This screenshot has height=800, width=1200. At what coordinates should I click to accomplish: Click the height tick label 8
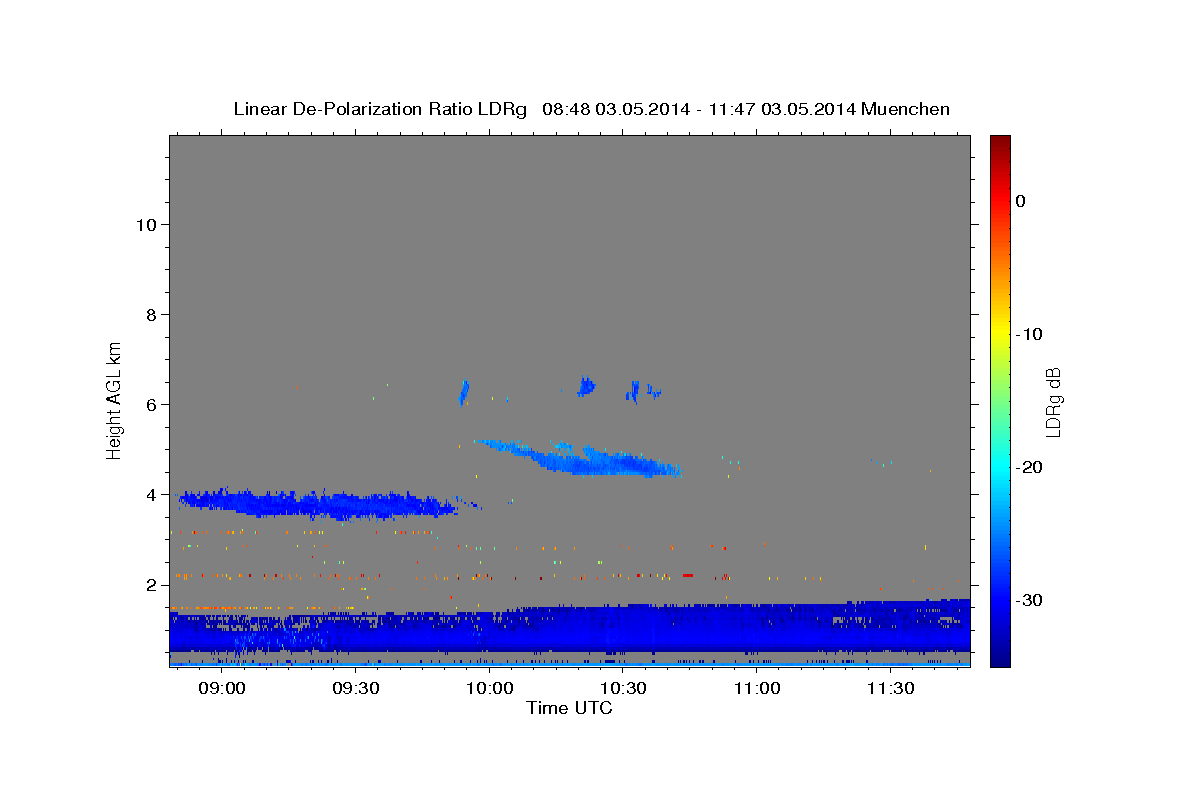152,314
